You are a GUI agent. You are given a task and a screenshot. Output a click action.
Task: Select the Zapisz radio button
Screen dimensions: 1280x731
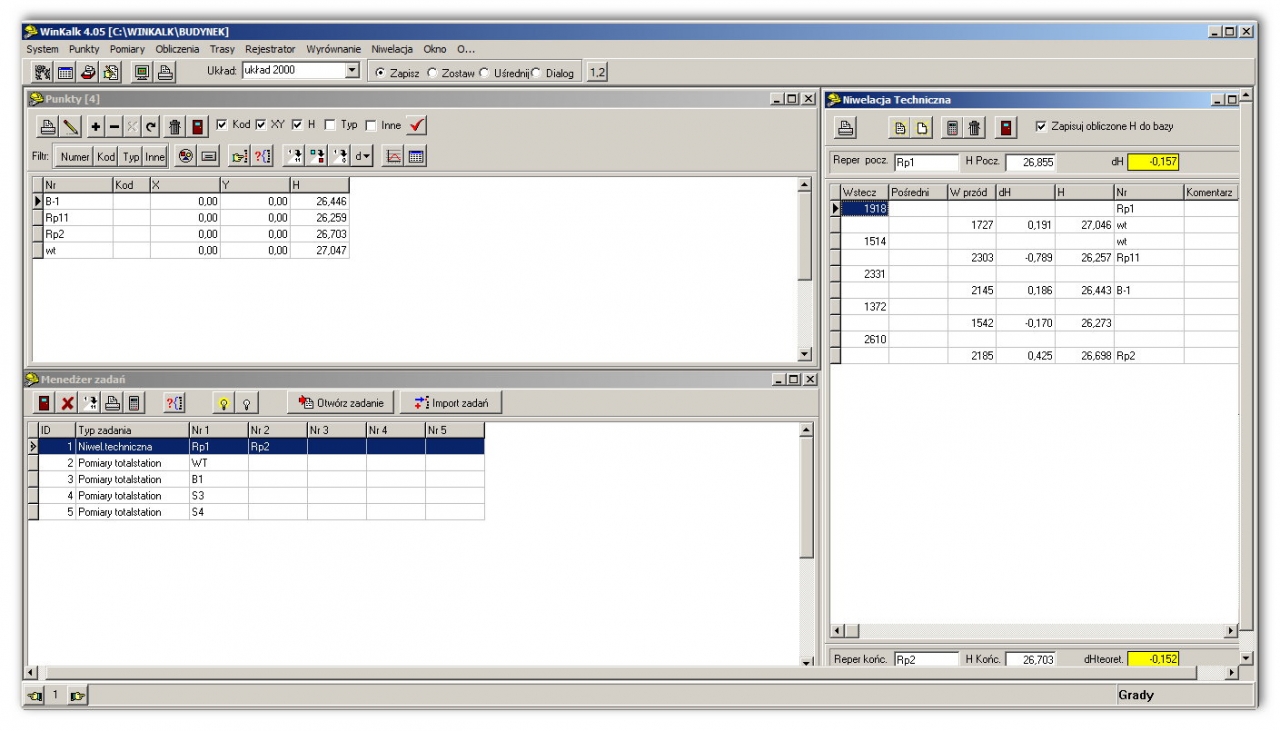point(380,73)
